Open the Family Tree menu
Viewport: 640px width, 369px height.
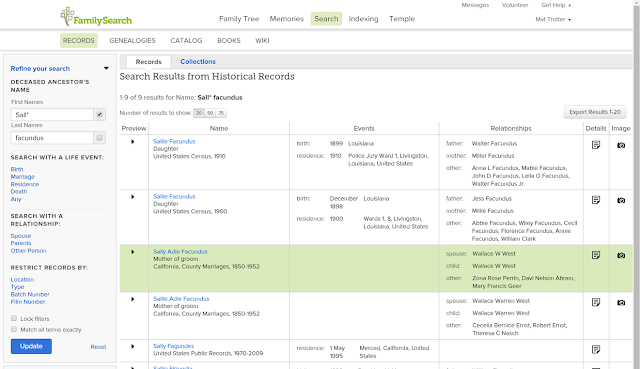tap(239, 19)
